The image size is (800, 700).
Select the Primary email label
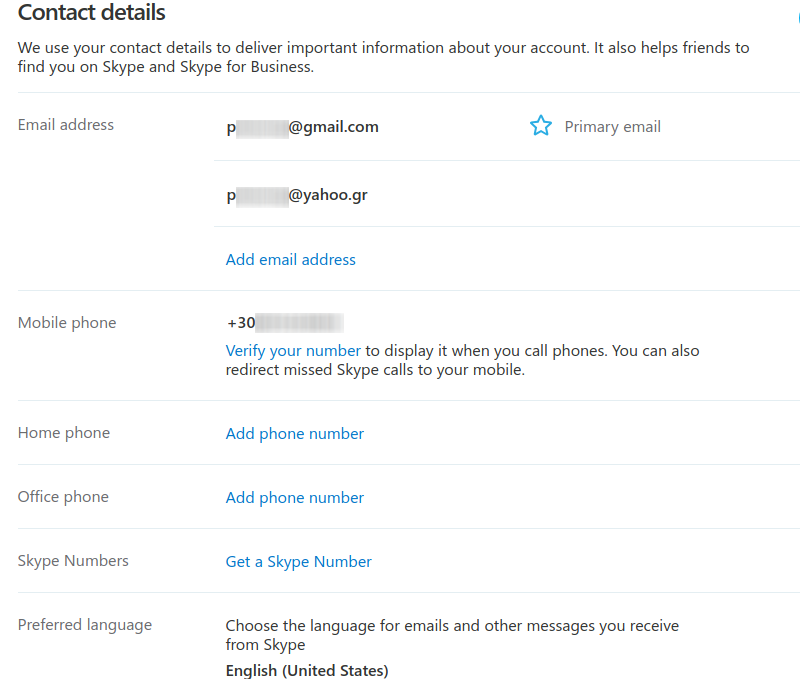pyautogui.click(x=612, y=127)
